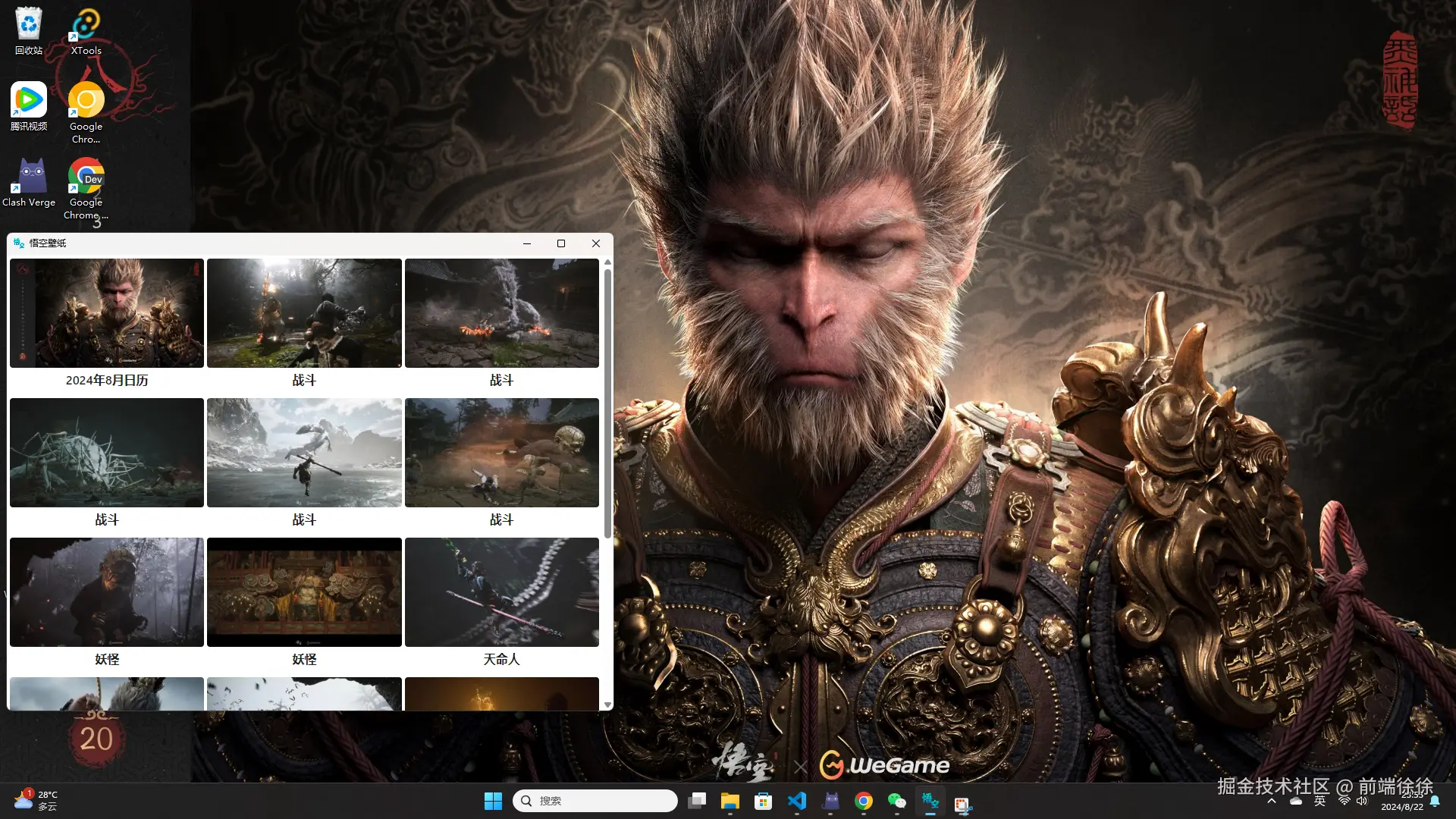Open File Explorer from the taskbar
1456x819 pixels.
click(730, 801)
